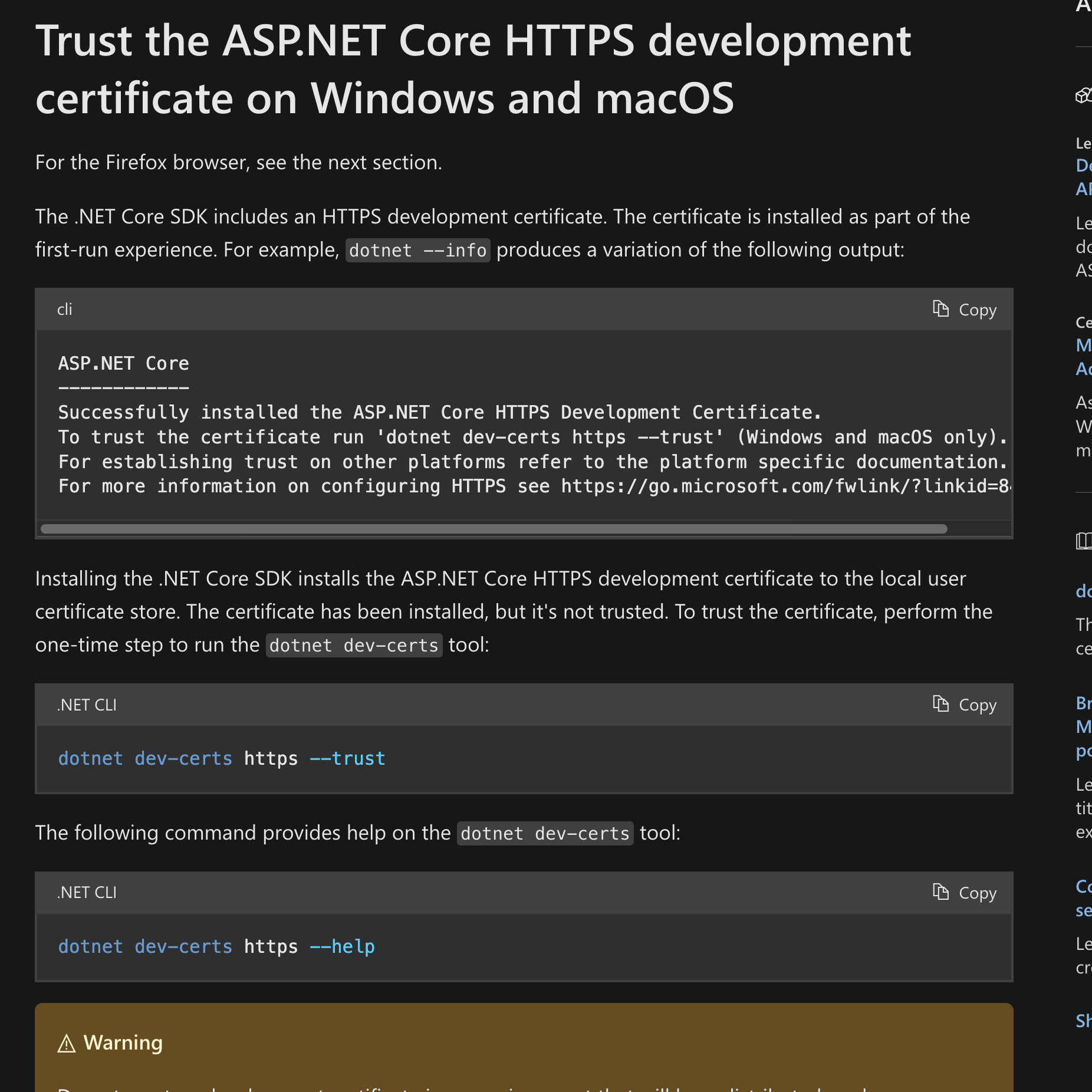Viewport: 1092px width, 1092px height.
Task: Click the "cli" language label
Action: (64, 310)
